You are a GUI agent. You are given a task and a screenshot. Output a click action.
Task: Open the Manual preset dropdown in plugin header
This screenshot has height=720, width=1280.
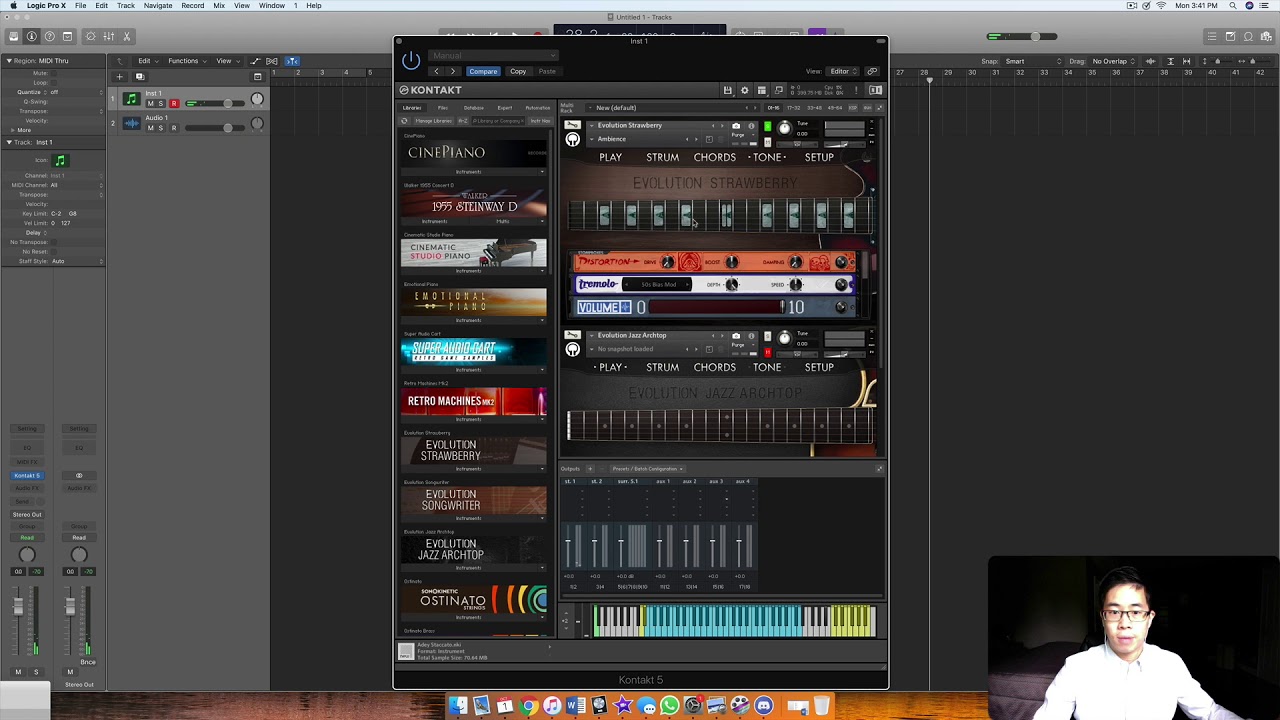pyautogui.click(x=494, y=56)
